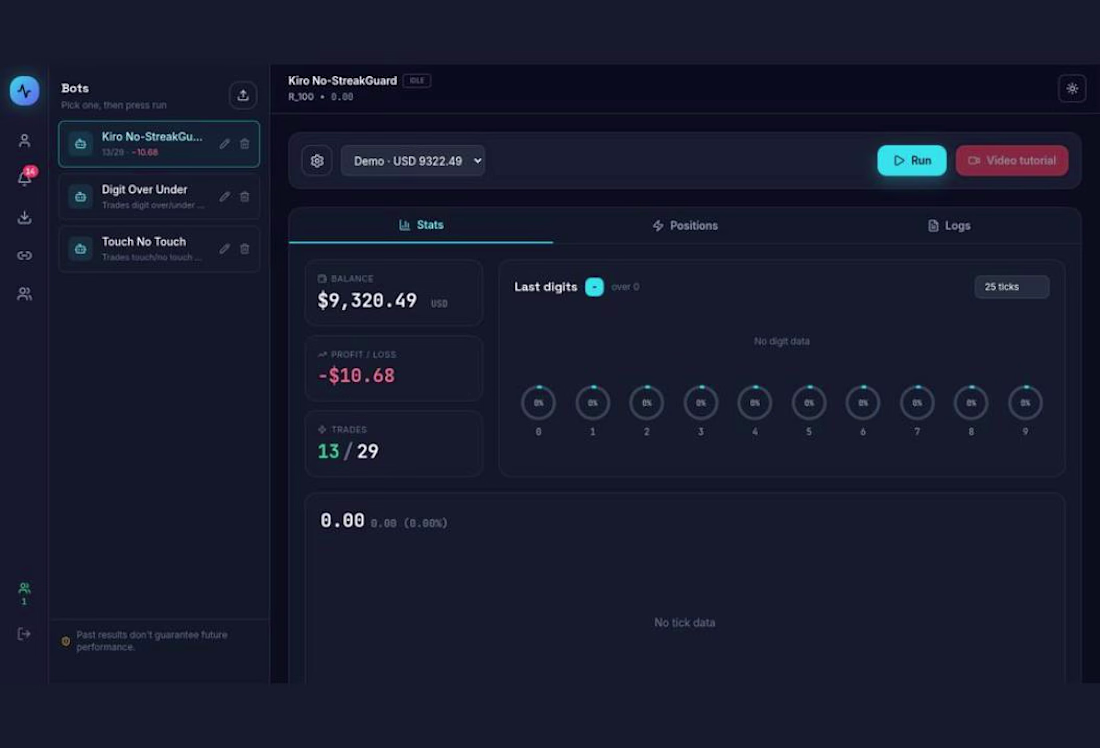The height and width of the screenshot is (748, 1100).
Task: Click the "No tick data" message
Action: pyautogui.click(x=685, y=622)
